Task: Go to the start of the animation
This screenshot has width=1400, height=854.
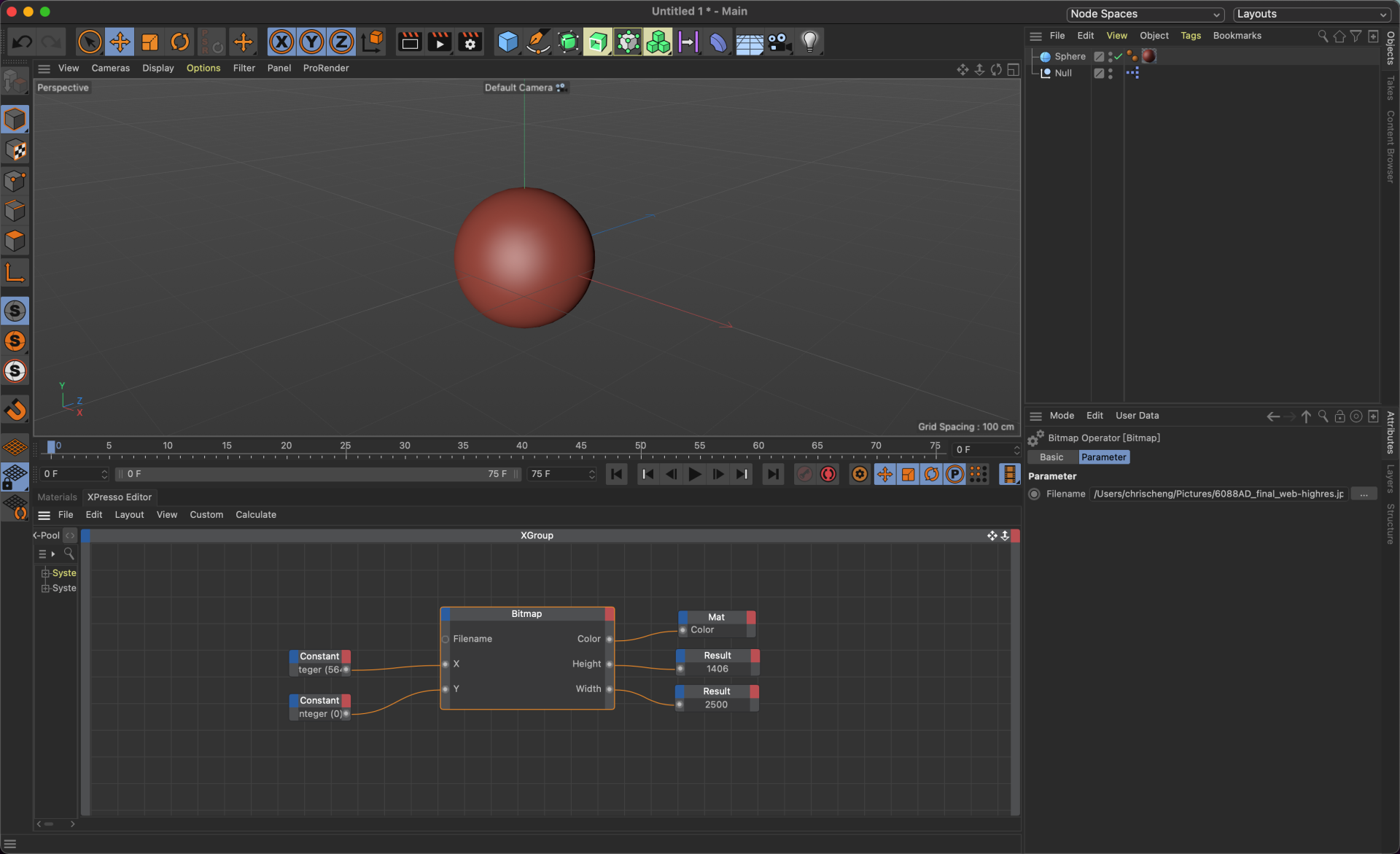Action: click(x=616, y=475)
